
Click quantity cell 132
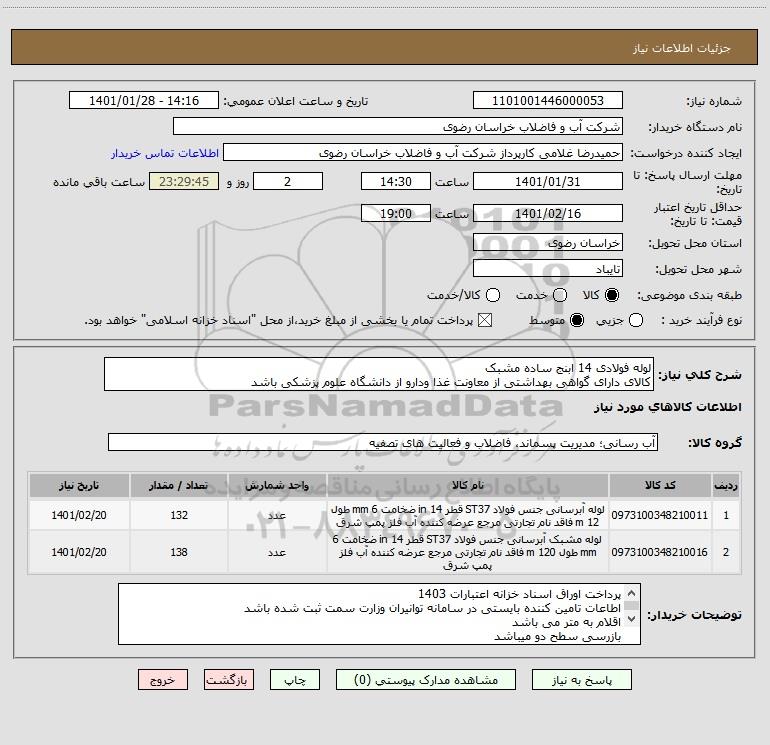pyautogui.click(x=179, y=515)
